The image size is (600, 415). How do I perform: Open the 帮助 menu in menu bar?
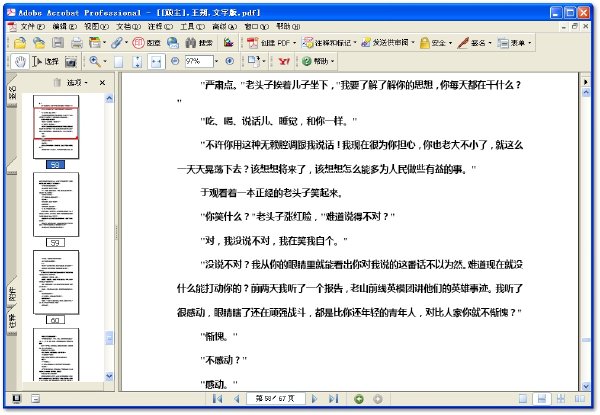[288, 26]
